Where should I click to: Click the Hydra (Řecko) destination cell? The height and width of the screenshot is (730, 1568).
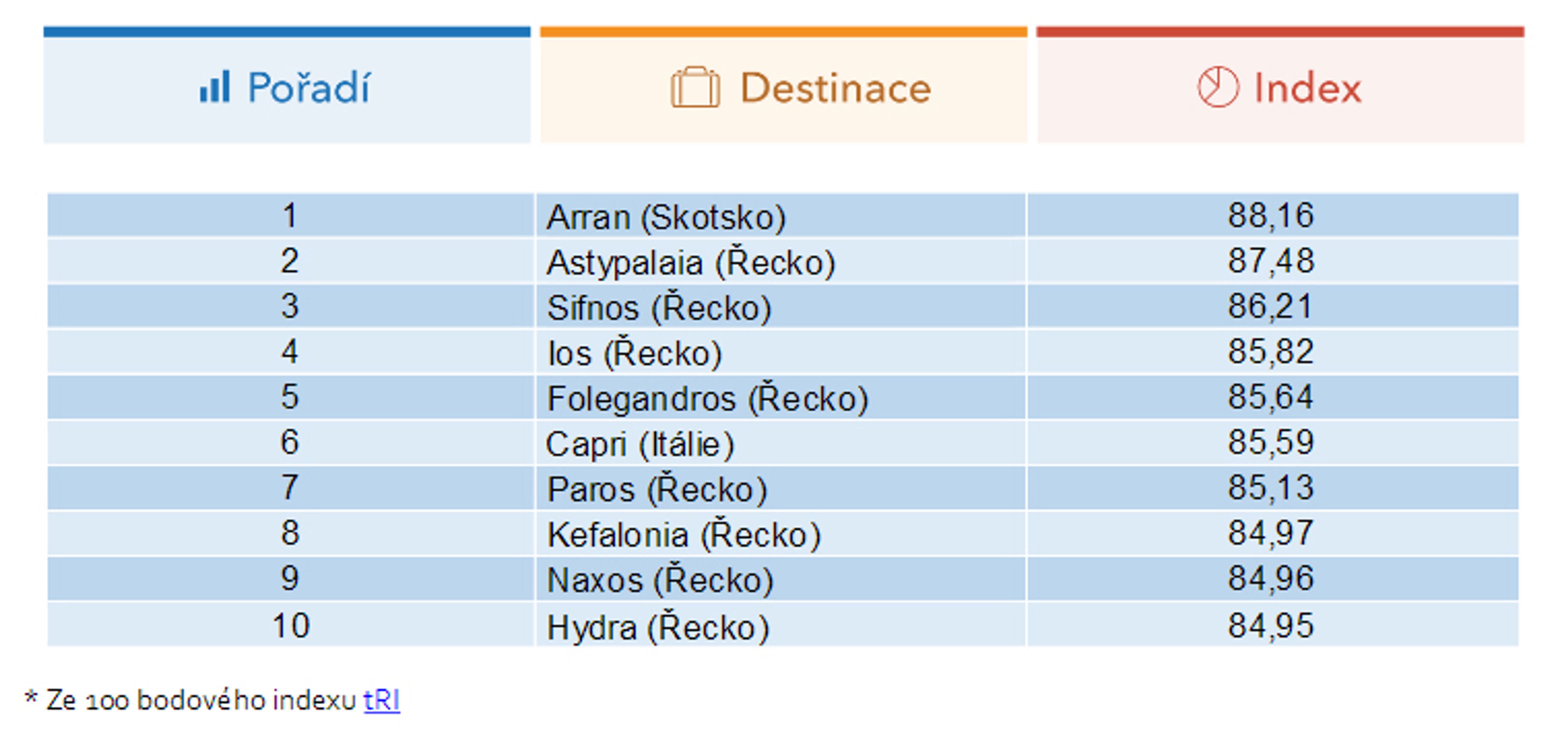point(781,624)
